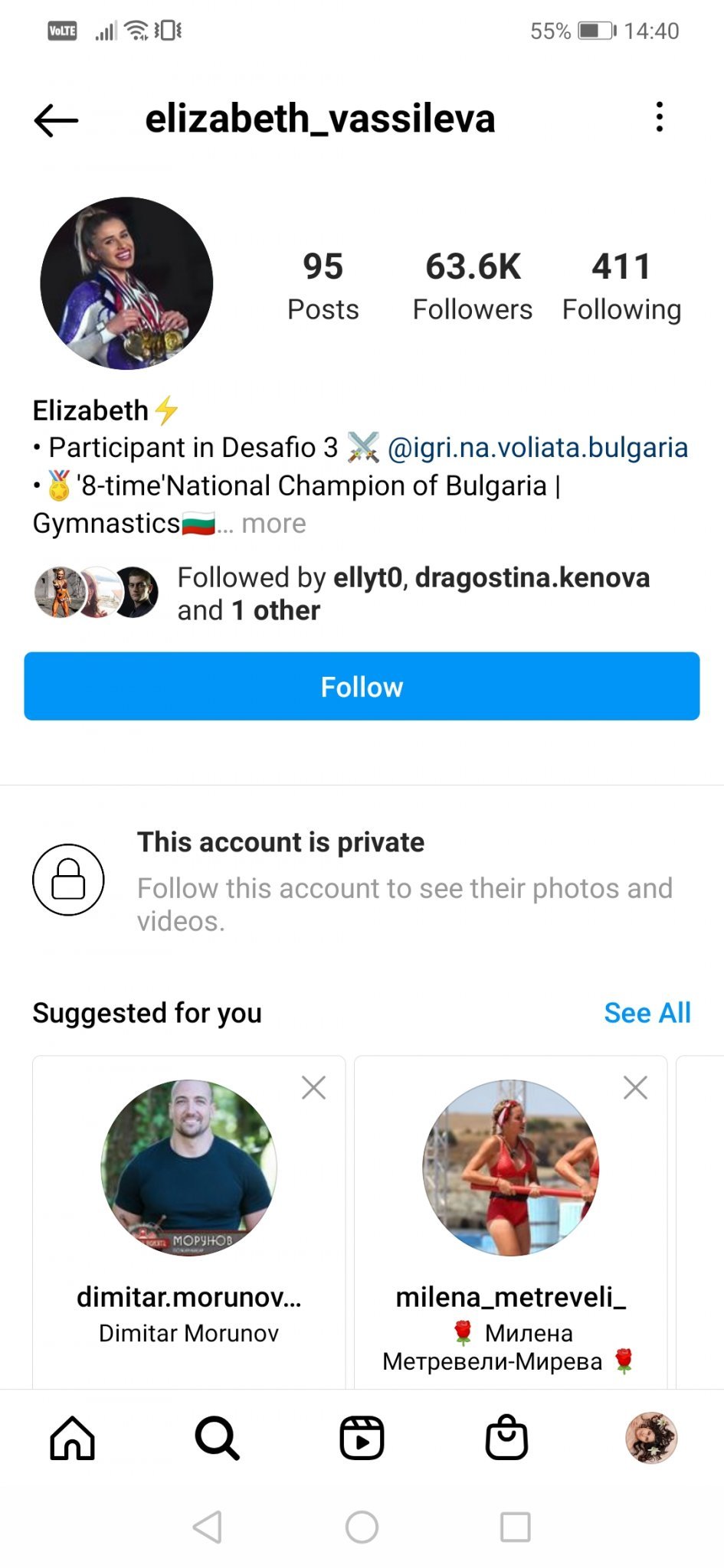View the 411 Following list
Image resolution: width=724 pixels, height=1568 pixels.
pos(621,286)
